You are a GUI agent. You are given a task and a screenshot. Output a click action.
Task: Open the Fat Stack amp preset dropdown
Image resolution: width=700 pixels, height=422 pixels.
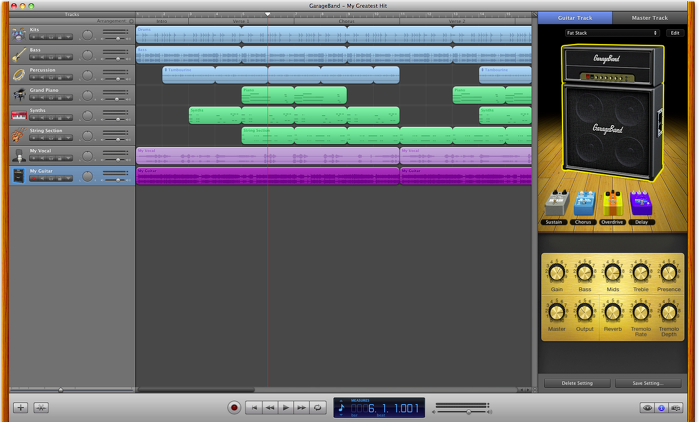(x=612, y=33)
